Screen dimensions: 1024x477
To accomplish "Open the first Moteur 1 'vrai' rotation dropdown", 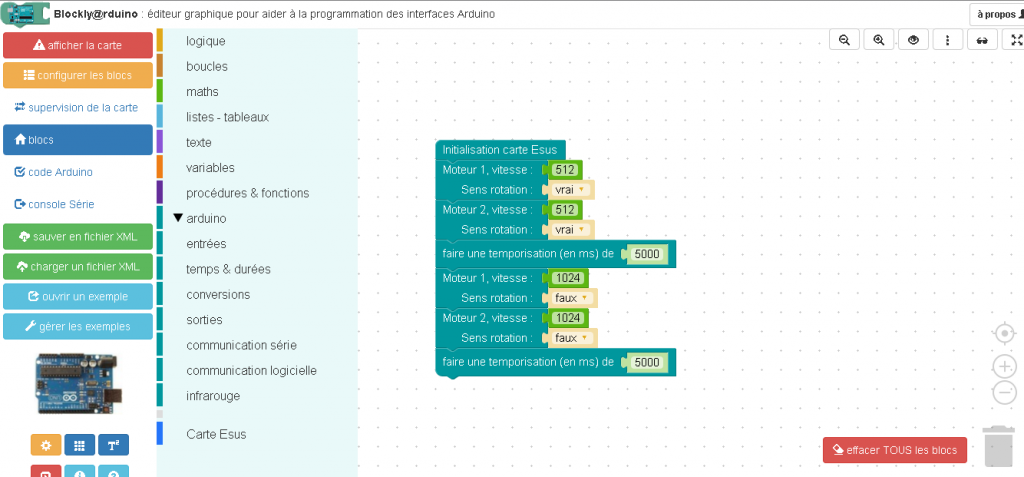I will (x=569, y=189).
